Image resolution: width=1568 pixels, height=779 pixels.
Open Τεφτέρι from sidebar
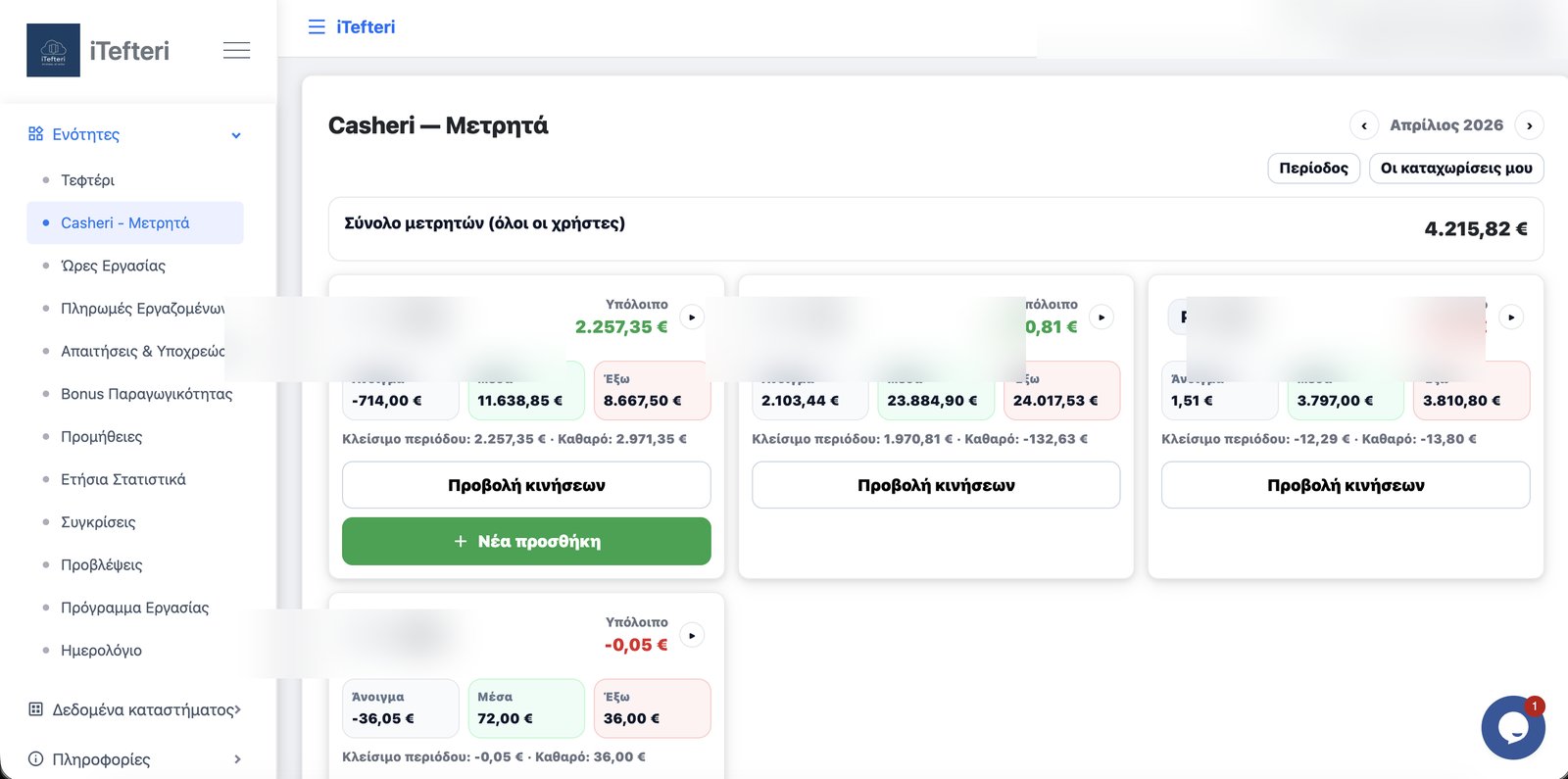coord(87,180)
